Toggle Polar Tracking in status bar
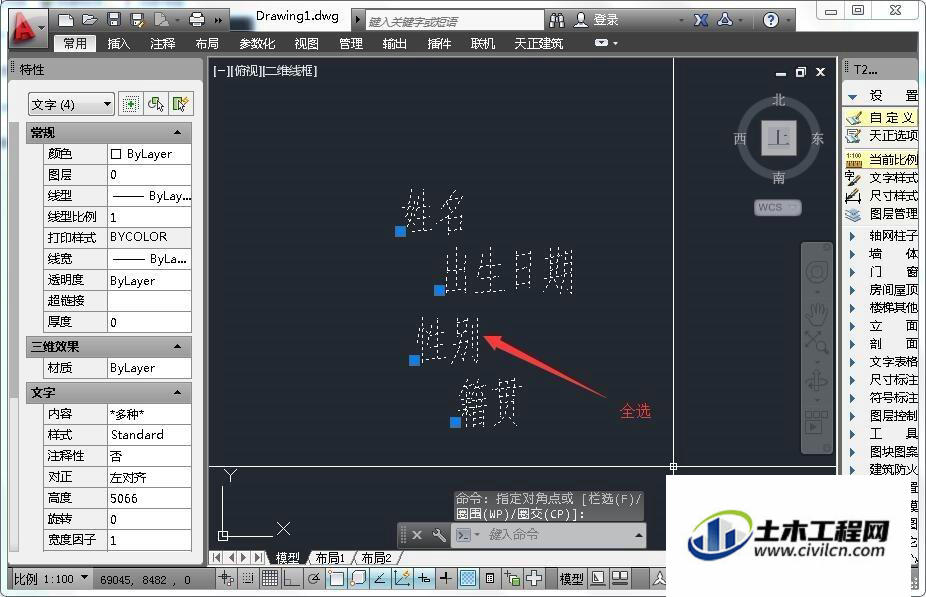 [314, 579]
